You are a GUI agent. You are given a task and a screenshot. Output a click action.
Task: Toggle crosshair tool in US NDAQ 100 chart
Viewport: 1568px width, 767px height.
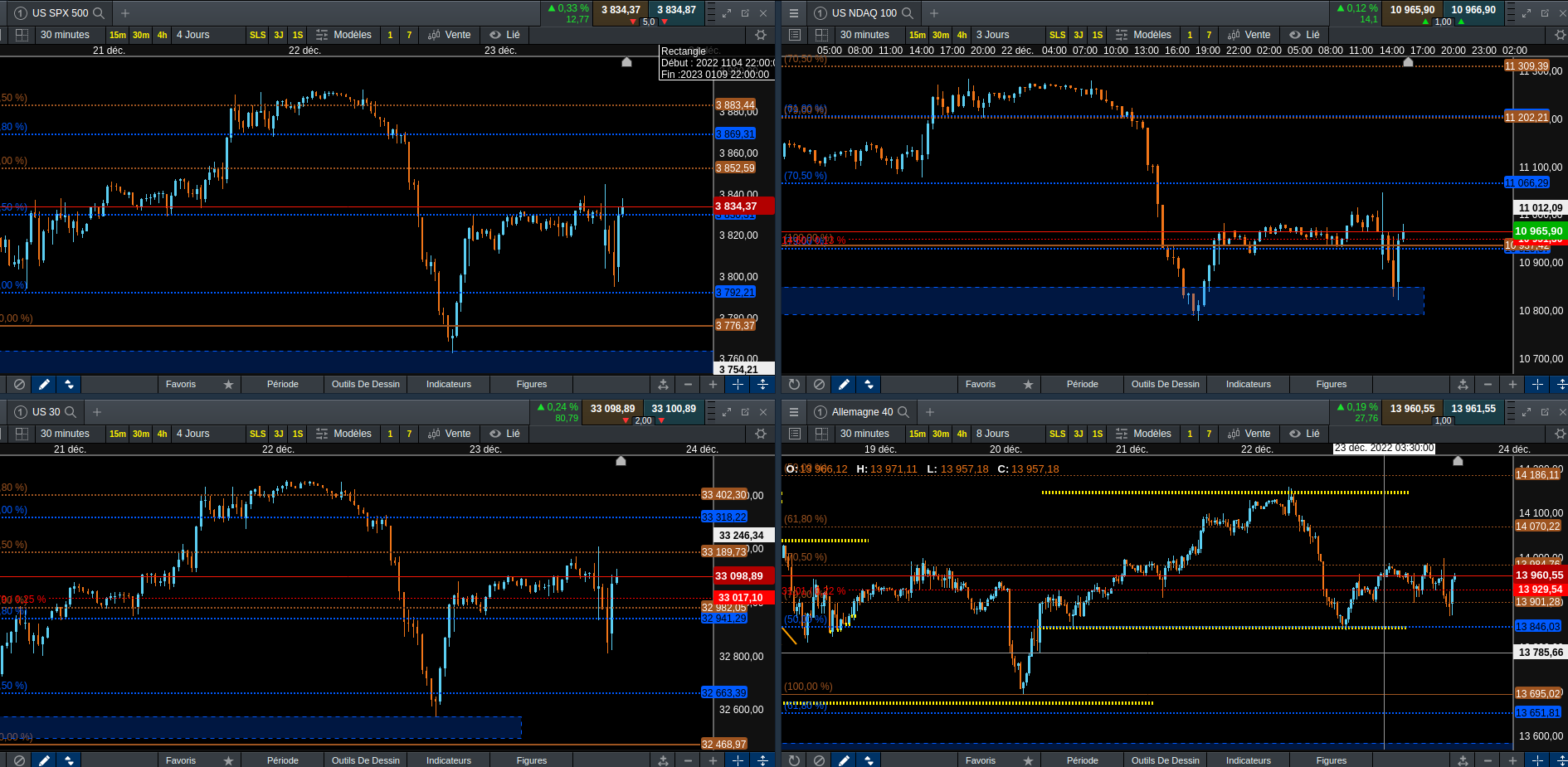(1537, 384)
